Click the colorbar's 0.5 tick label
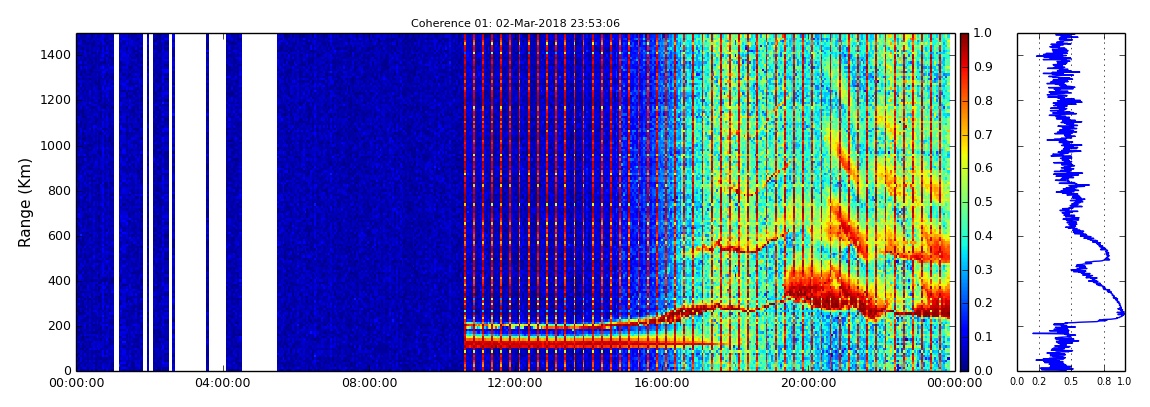1150x407 pixels. pyautogui.click(x=984, y=202)
